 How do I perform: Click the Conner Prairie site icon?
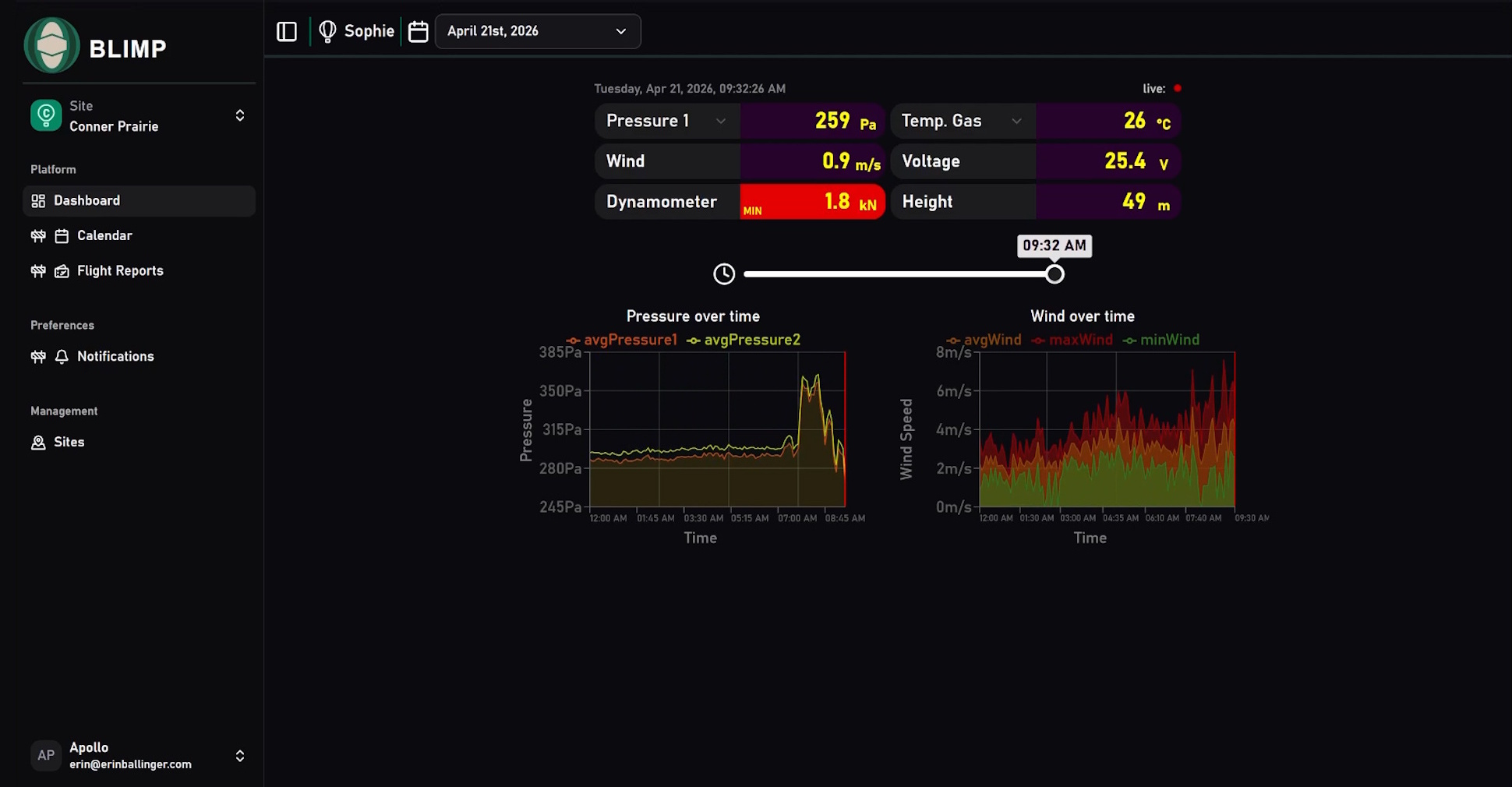46,115
